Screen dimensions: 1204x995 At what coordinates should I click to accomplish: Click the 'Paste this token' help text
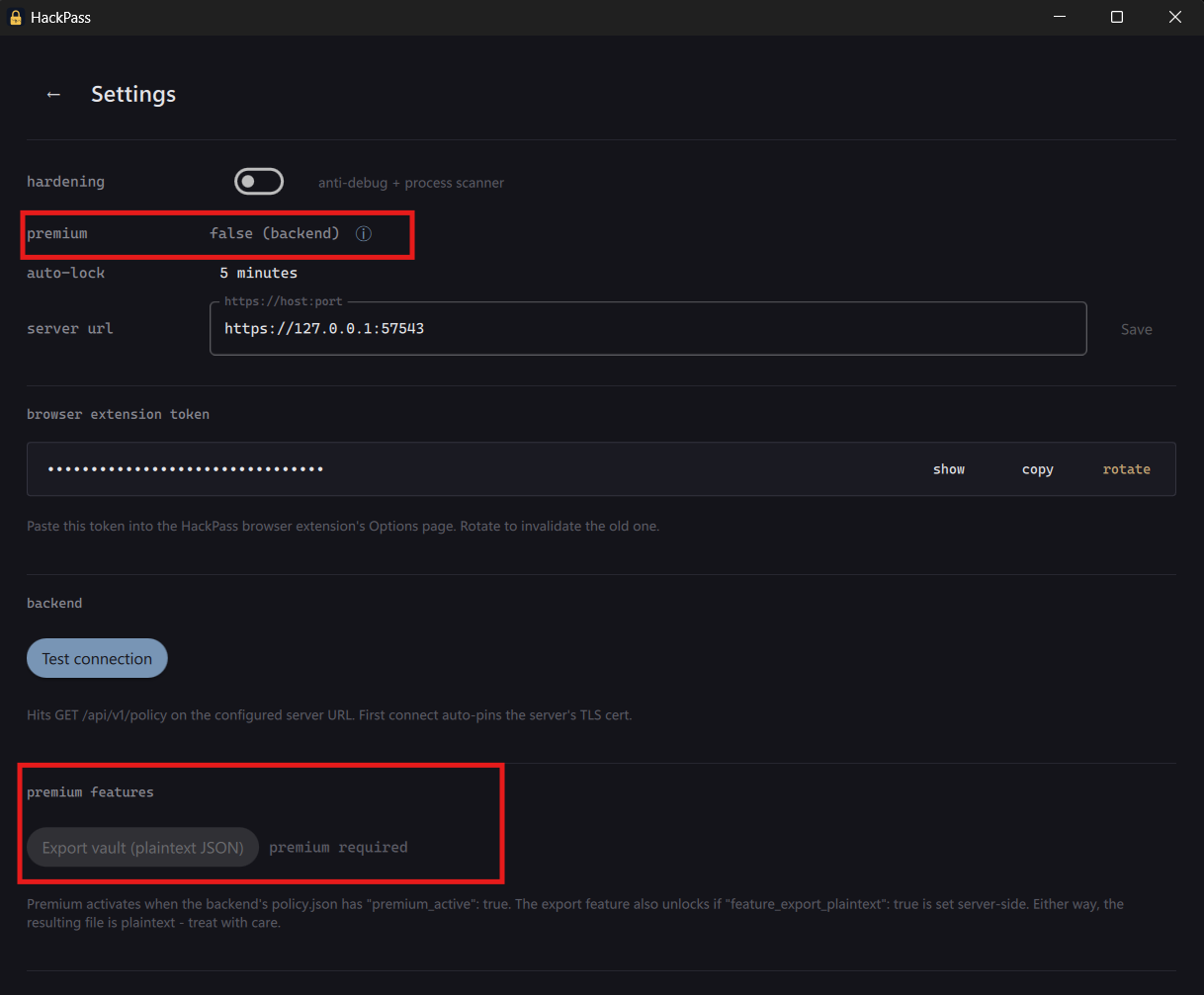(343, 526)
